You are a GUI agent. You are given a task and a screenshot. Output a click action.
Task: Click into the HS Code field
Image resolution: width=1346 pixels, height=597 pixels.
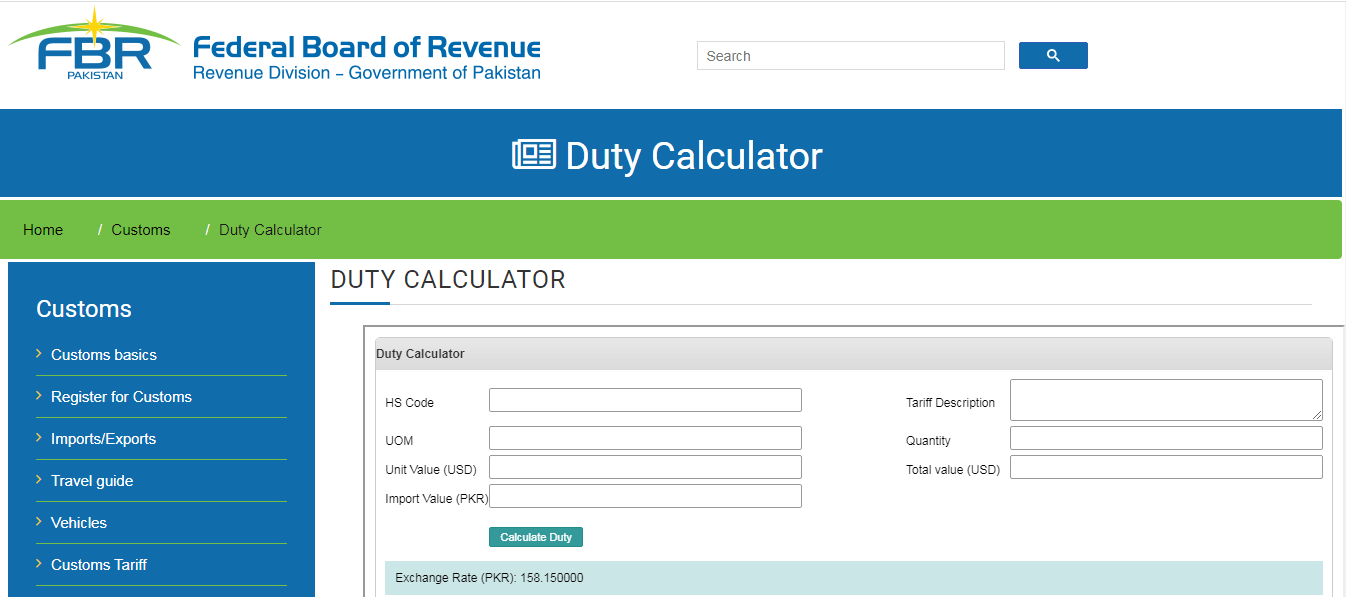(645, 400)
